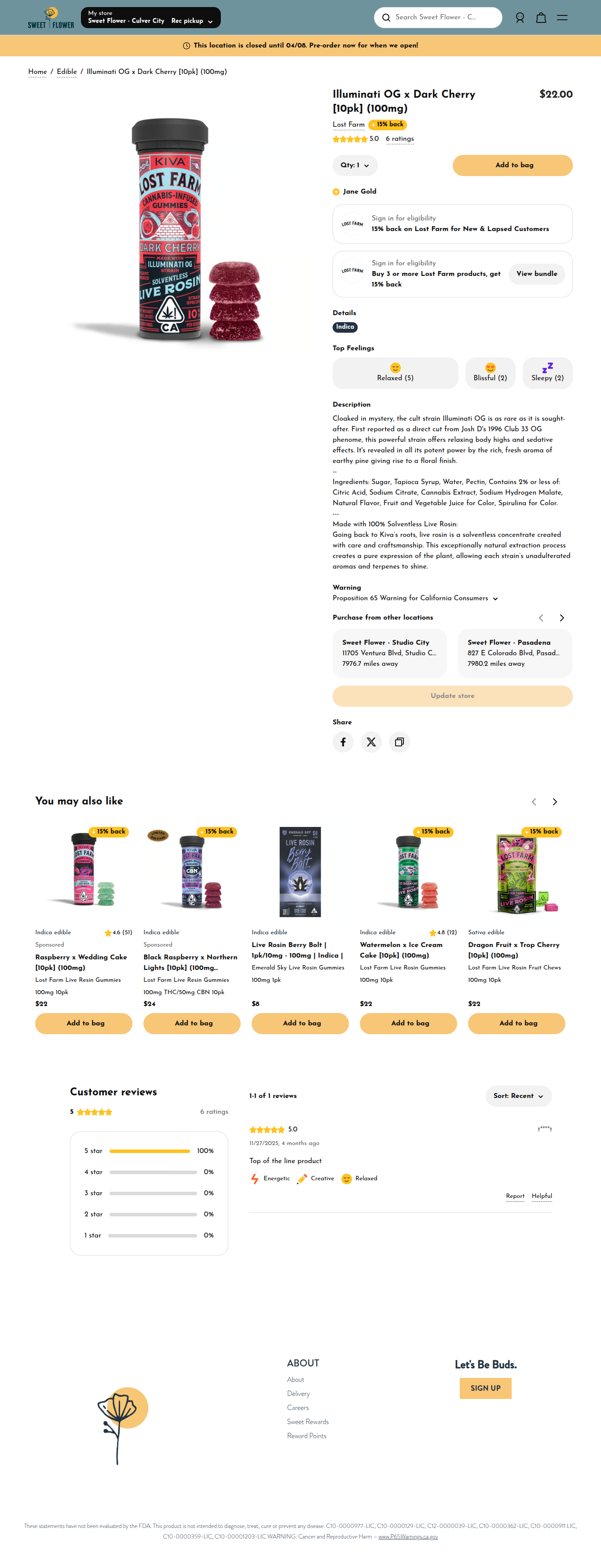
Task: Click View bundle button
Action: pos(536,273)
